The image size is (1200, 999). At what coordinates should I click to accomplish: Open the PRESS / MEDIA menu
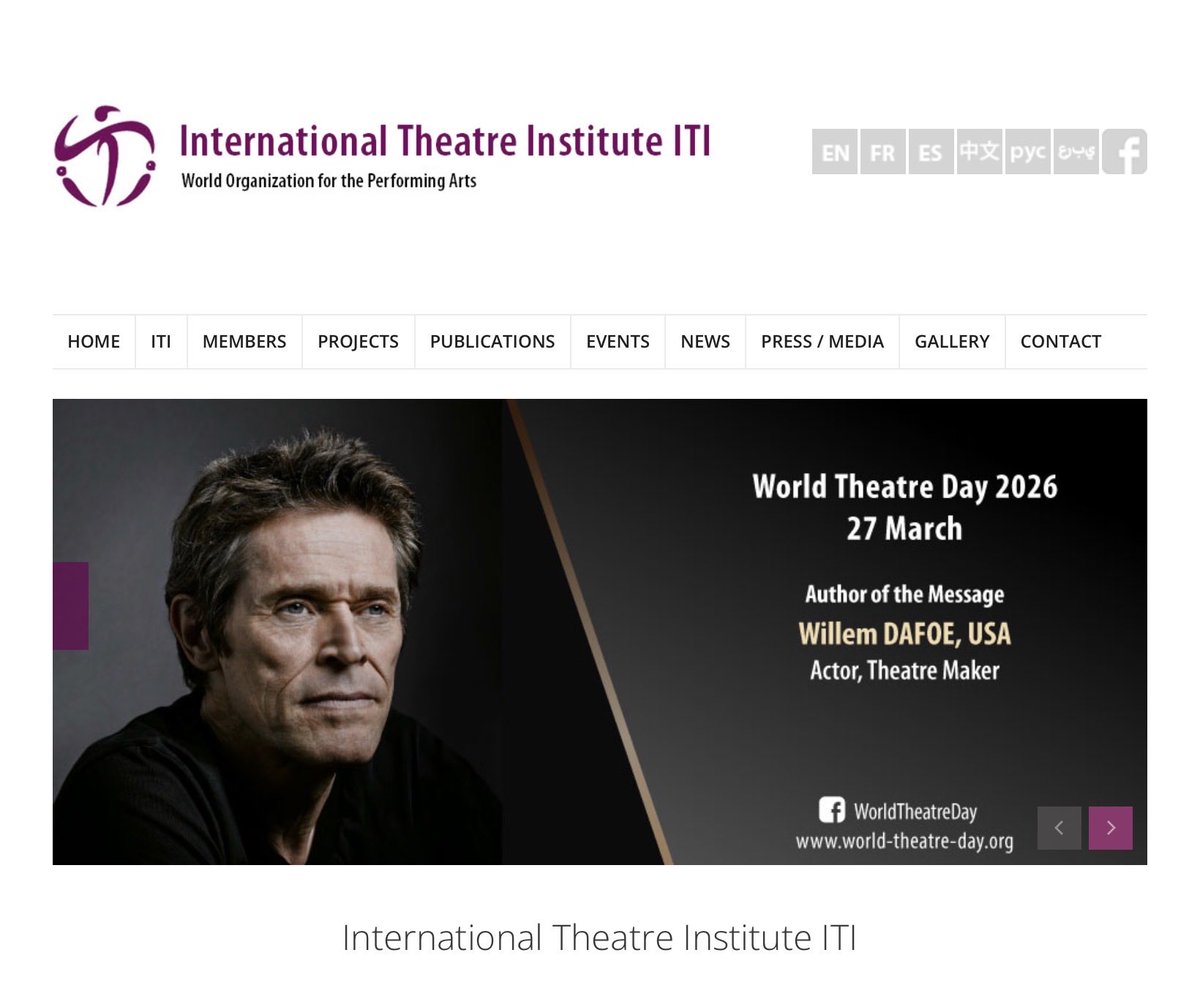point(822,341)
